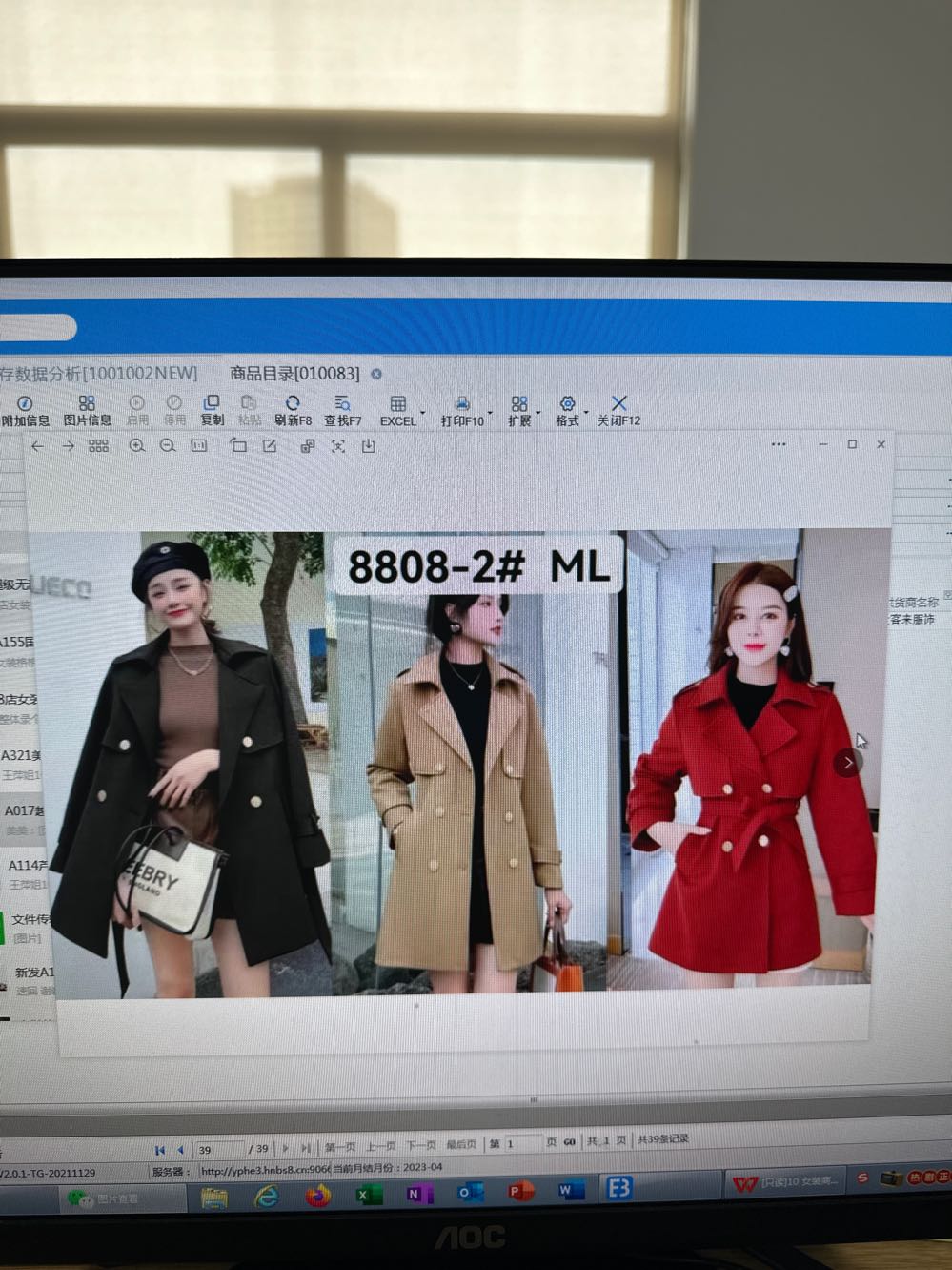Viewport: 952px width, 1270px height.
Task: Open Firefox from the taskbar
Action: (x=317, y=1196)
